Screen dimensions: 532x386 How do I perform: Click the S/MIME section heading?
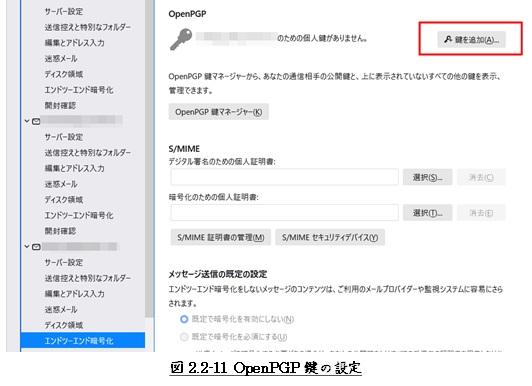(184, 149)
